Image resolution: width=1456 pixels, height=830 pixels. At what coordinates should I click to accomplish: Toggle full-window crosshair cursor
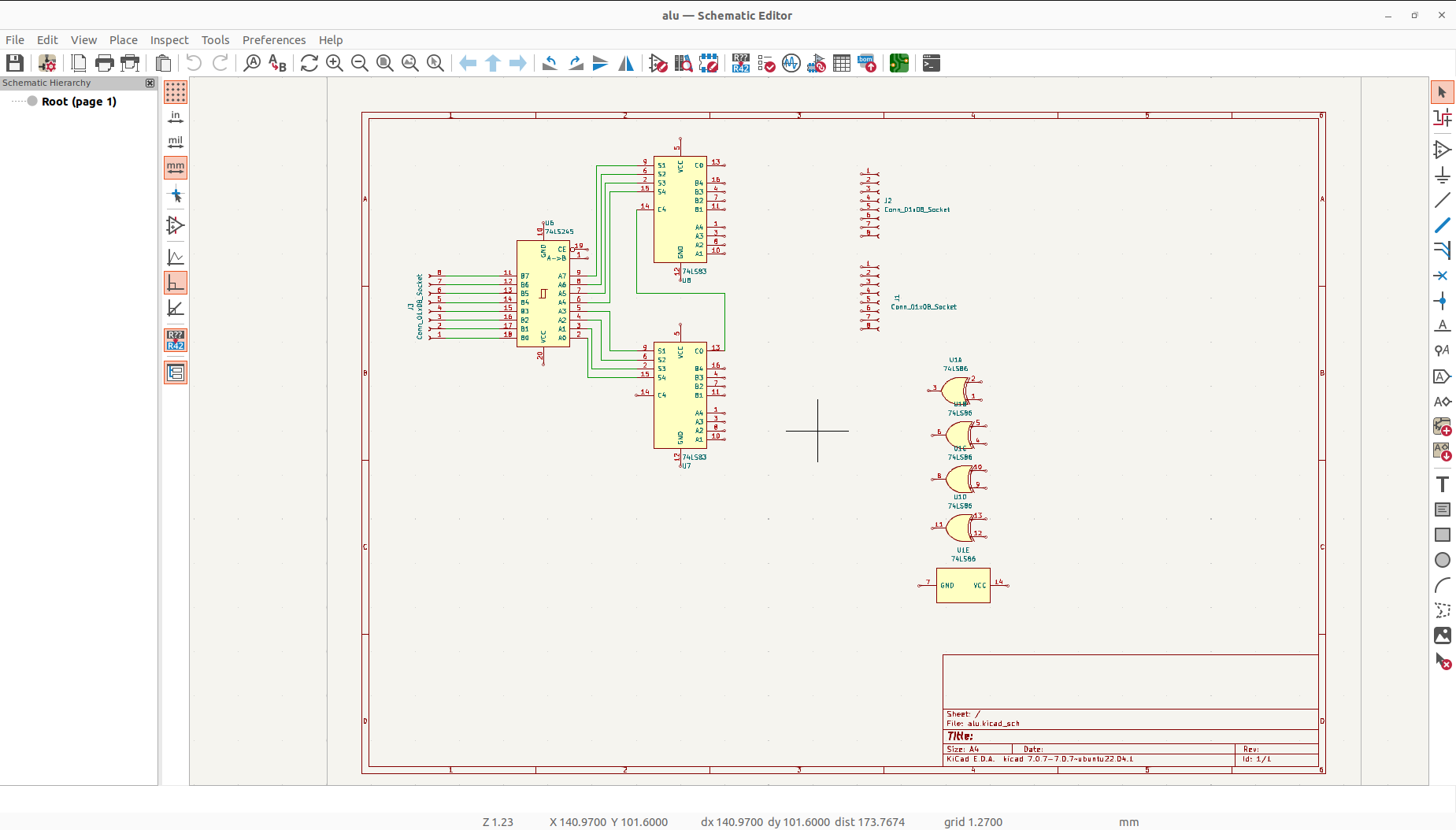tap(176, 195)
